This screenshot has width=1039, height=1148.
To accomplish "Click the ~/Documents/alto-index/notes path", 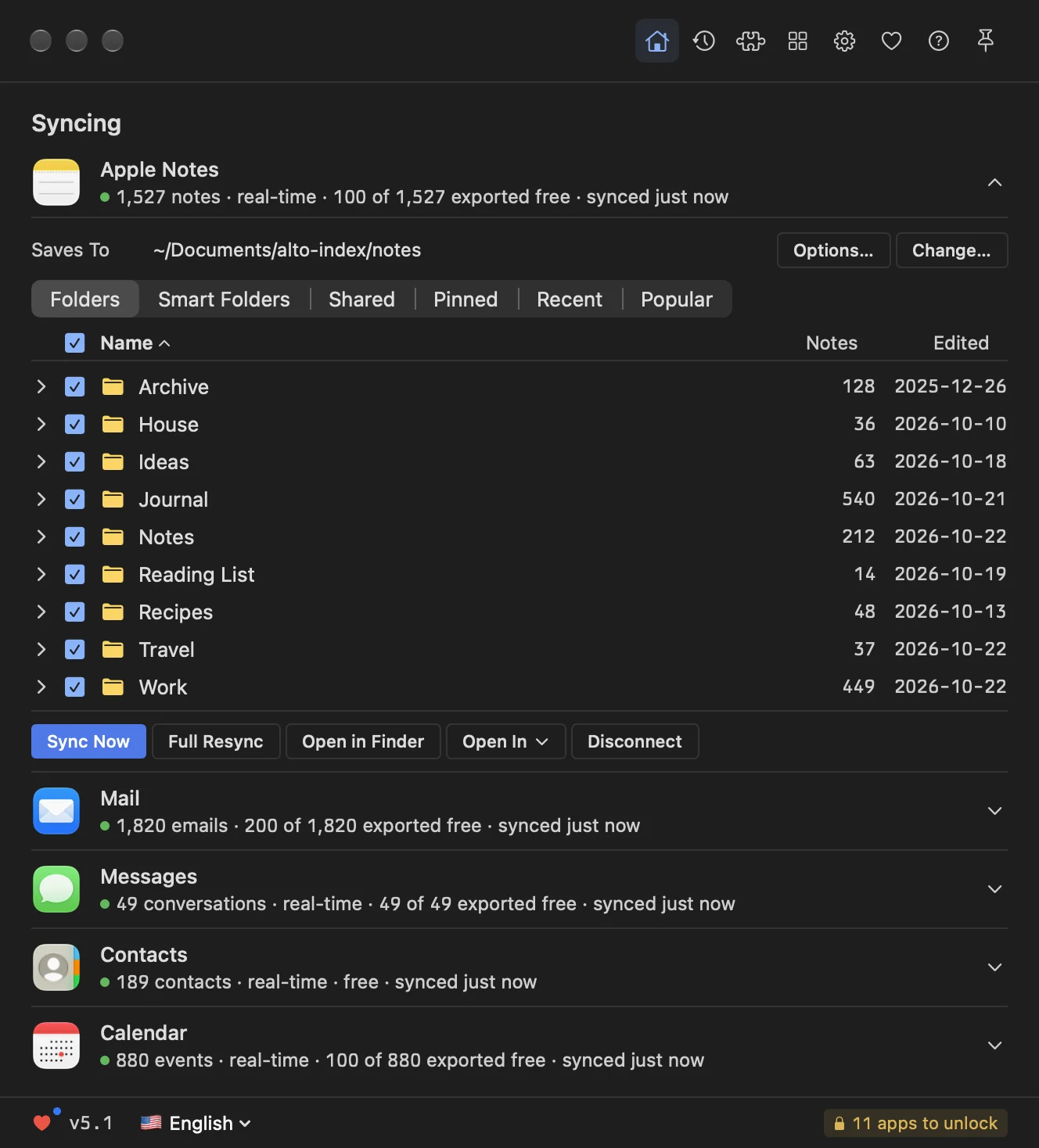I will tap(287, 250).
